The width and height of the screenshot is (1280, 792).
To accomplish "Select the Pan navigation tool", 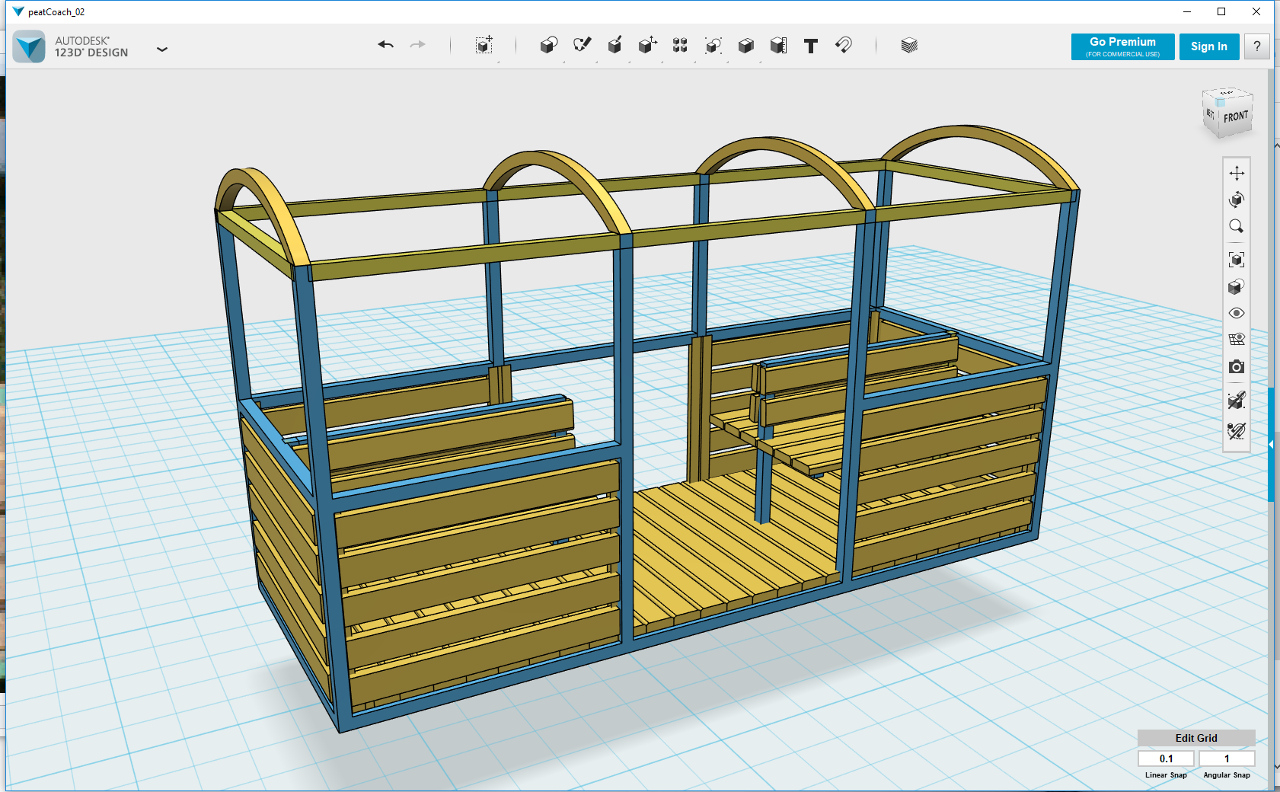I will click(x=1237, y=173).
